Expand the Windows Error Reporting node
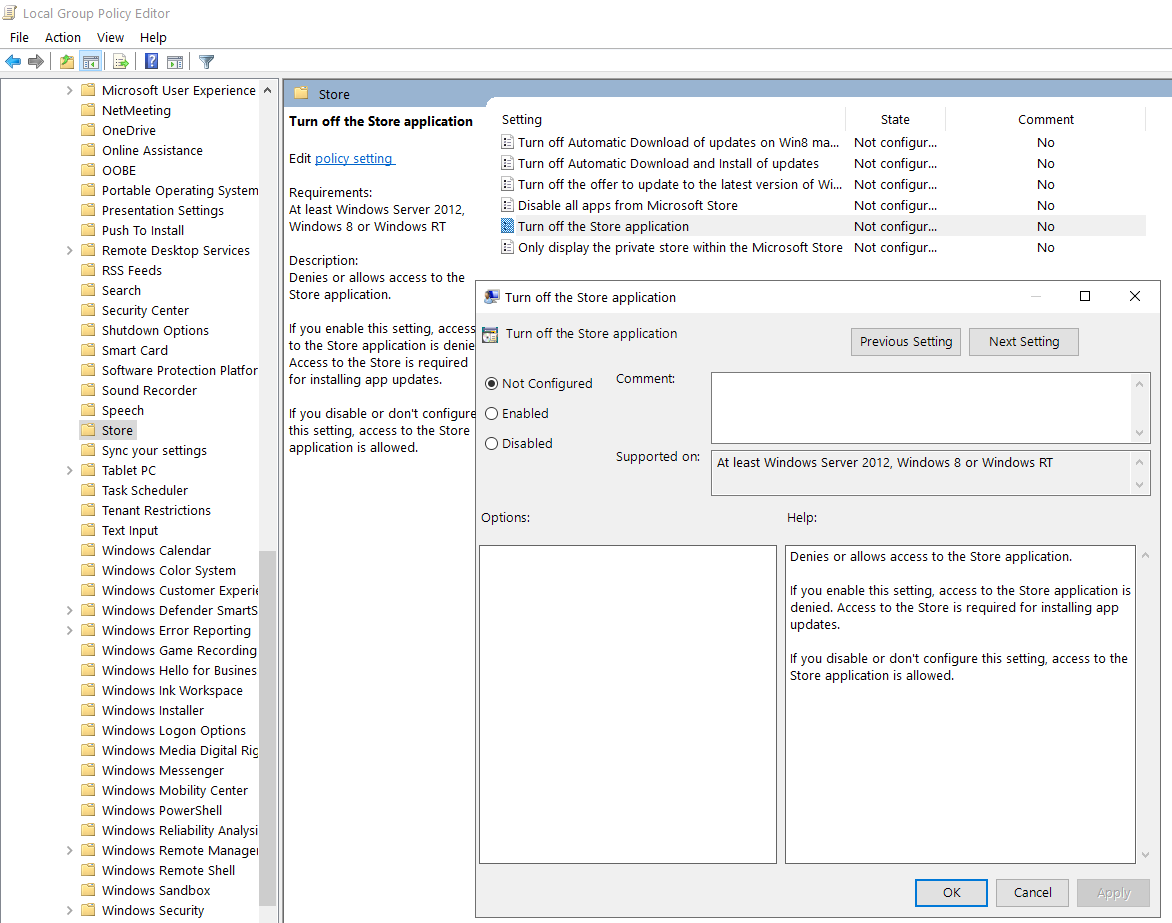 tap(69, 630)
